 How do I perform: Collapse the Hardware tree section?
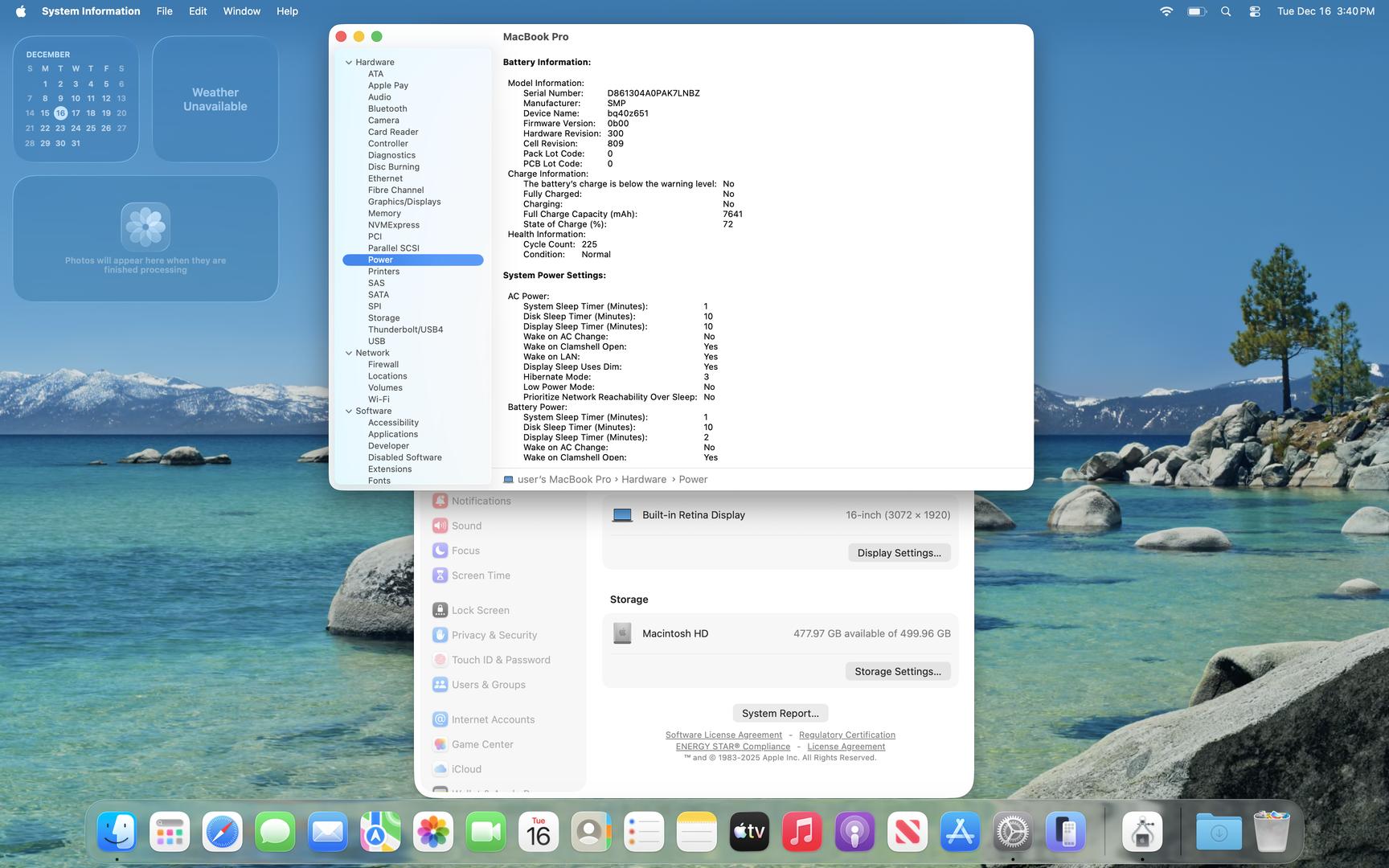click(349, 63)
